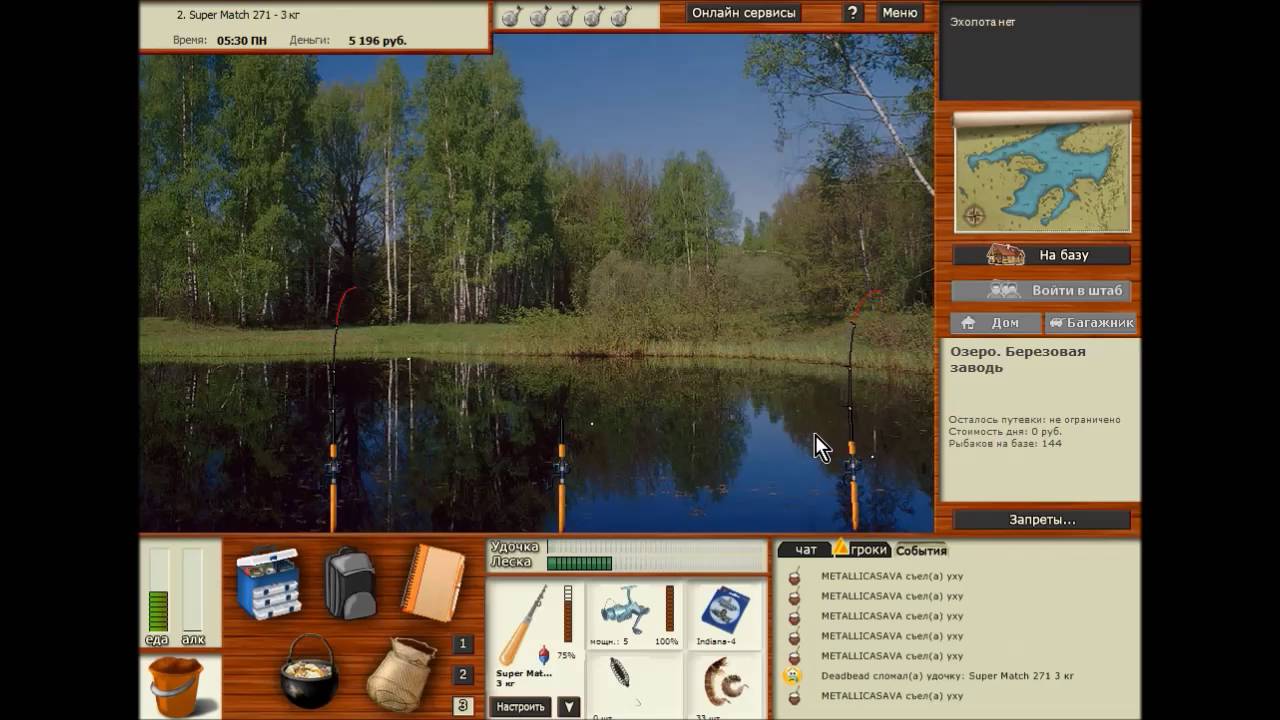Click the Настроить button
Screen dimensions: 1280x720
tap(521, 707)
